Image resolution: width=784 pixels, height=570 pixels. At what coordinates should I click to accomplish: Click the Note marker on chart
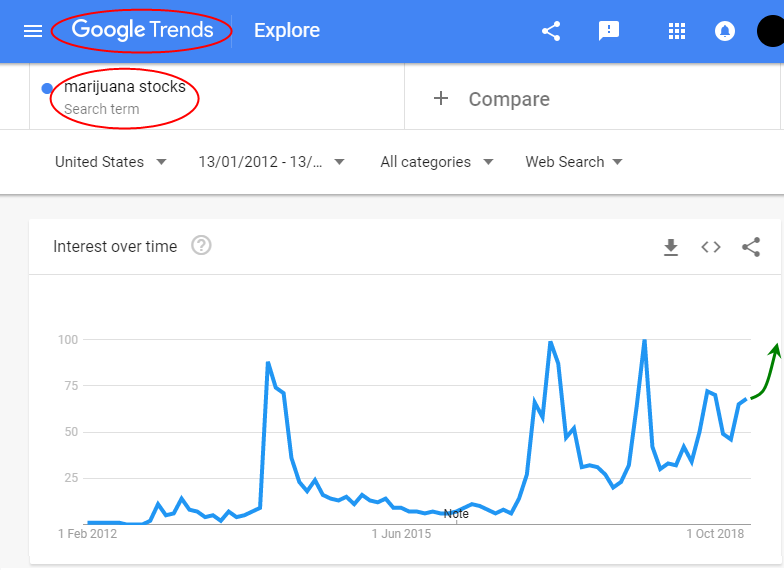(x=456, y=514)
